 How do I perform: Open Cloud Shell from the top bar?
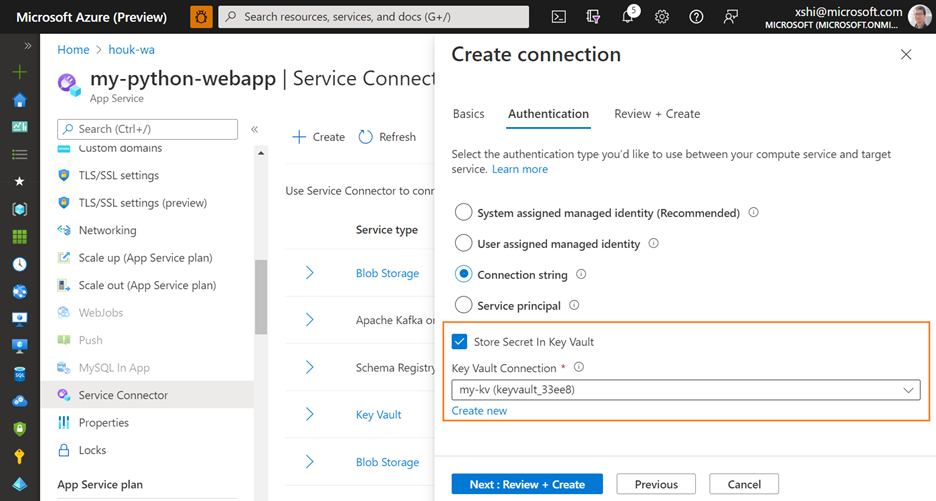coord(559,17)
